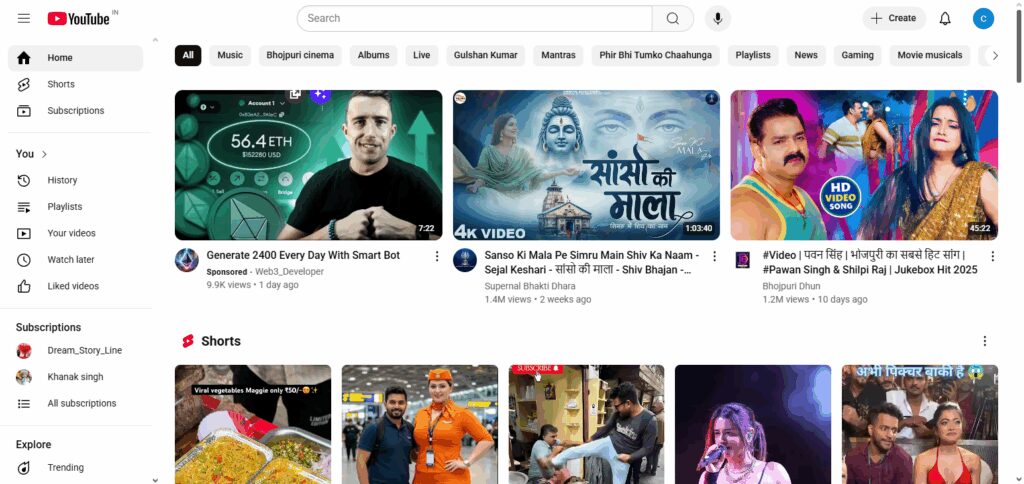
Task: Click into the Search field
Action: (x=475, y=18)
